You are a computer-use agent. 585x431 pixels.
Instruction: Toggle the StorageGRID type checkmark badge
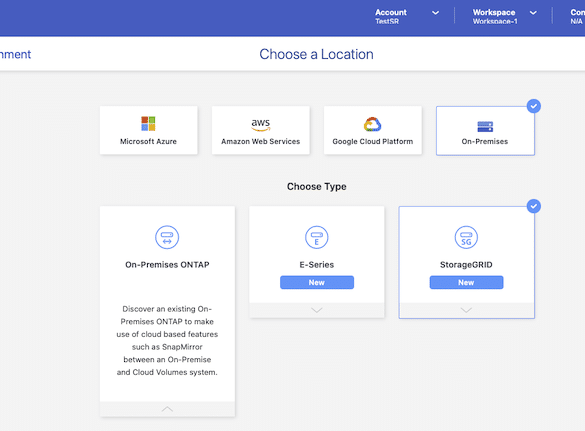click(534, 206)
